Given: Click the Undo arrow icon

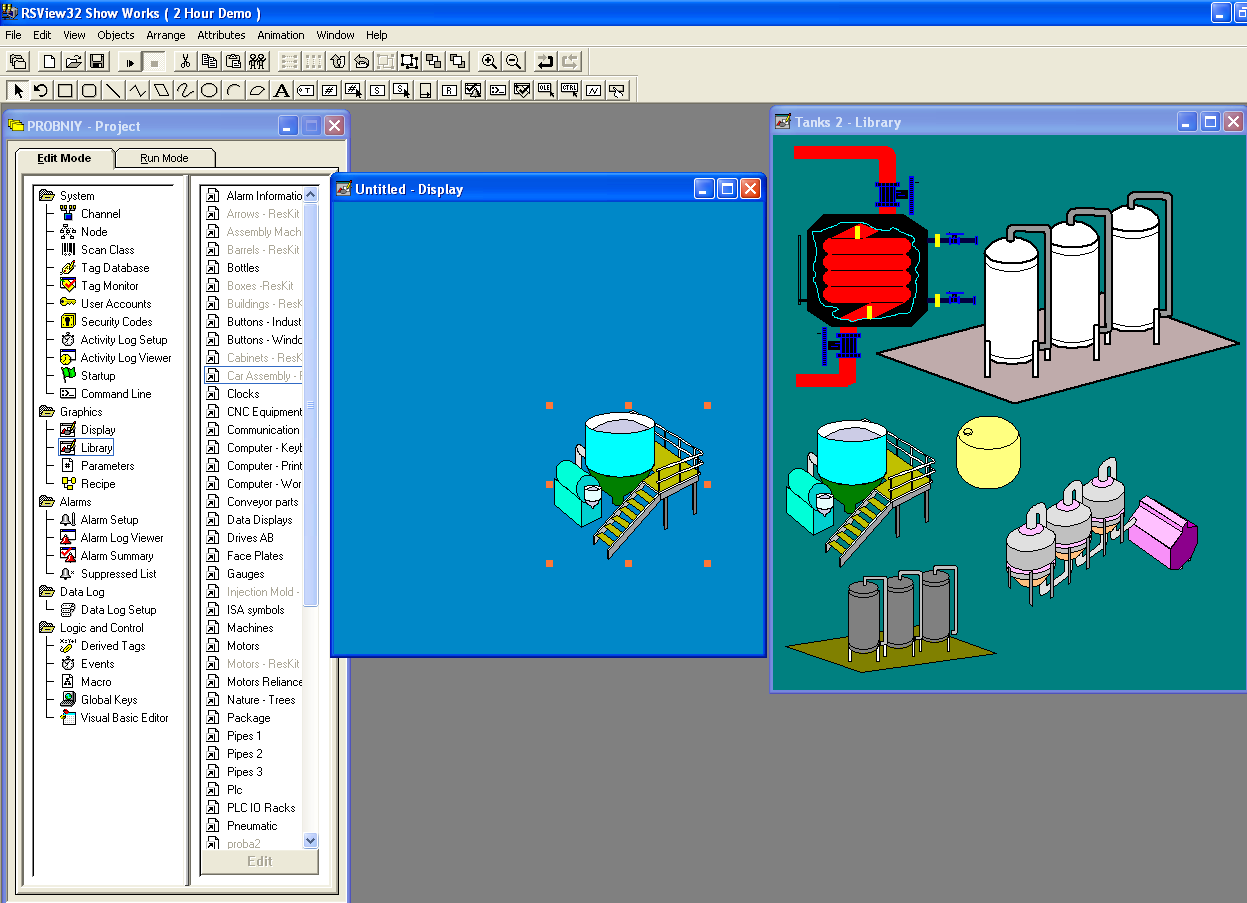Looking at the screenshot, I should [544, 61].
